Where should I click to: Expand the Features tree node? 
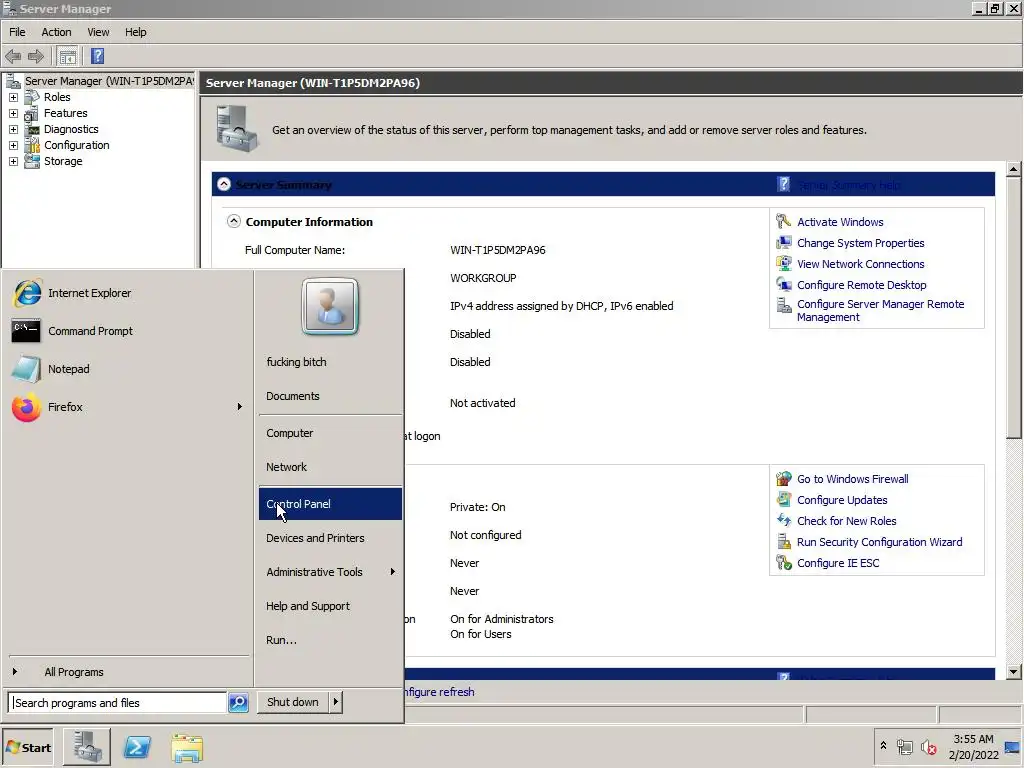coord(13,113)
